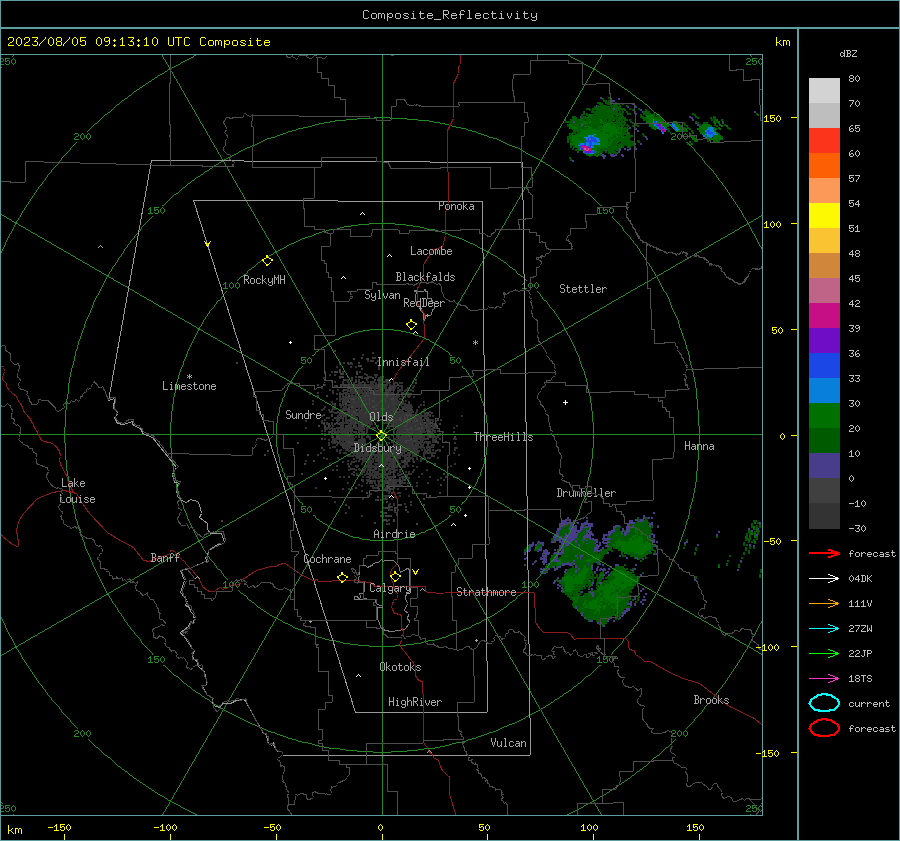Click the ThreeHills label

pos(503,437)
